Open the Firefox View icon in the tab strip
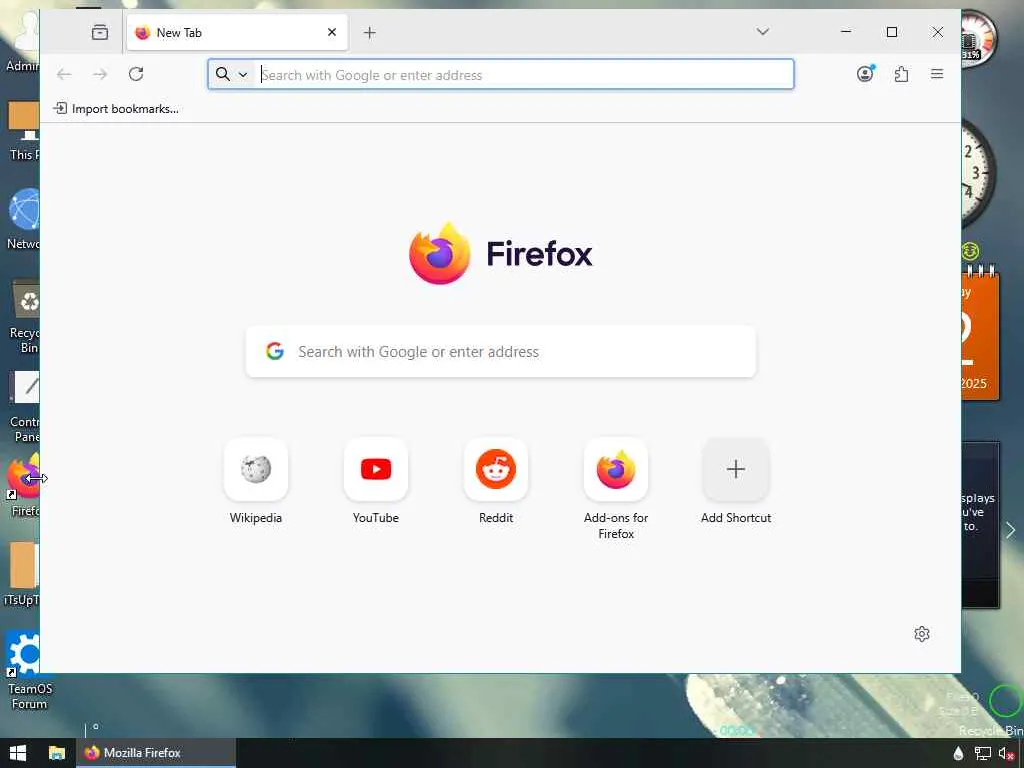Image resolution: width=1024 pixels, height=768 pixels. tap(100, 32)
